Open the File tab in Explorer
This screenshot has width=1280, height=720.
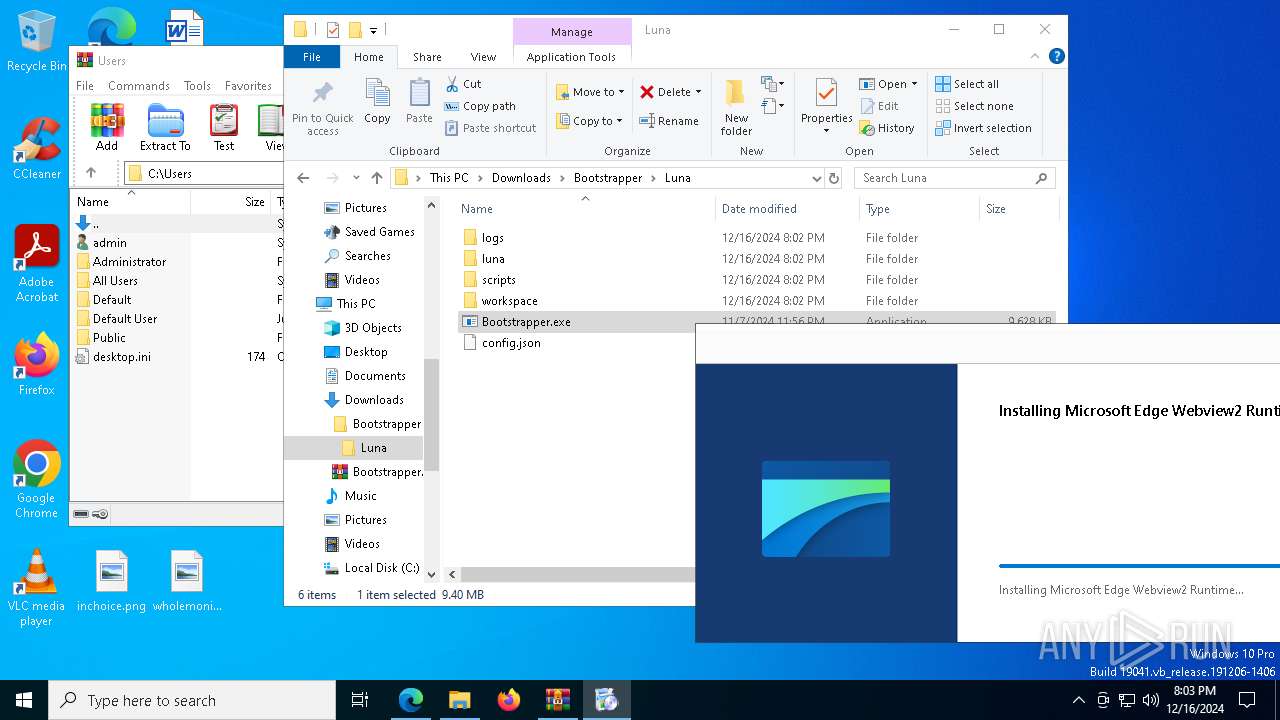point(312,57)
